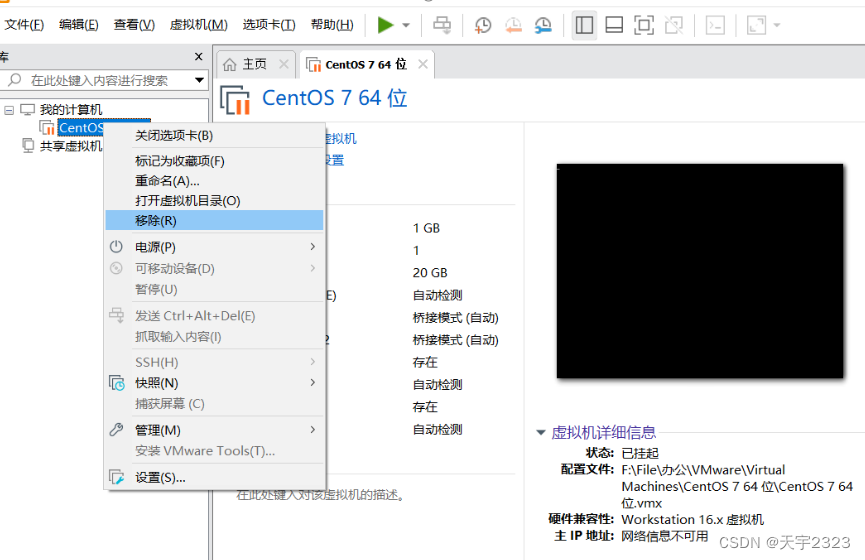
Task: Click the wrench icon beside 管理(M)
Action: coord(116,430)
